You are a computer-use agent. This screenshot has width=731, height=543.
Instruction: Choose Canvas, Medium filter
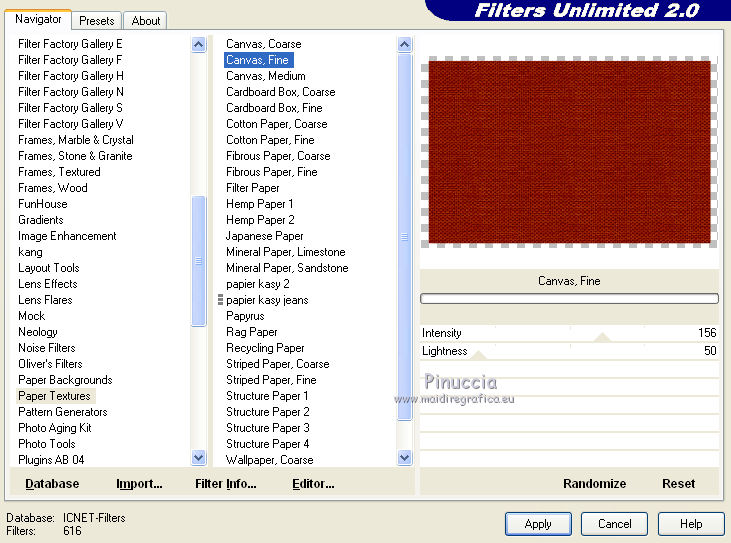pos(266,76)
